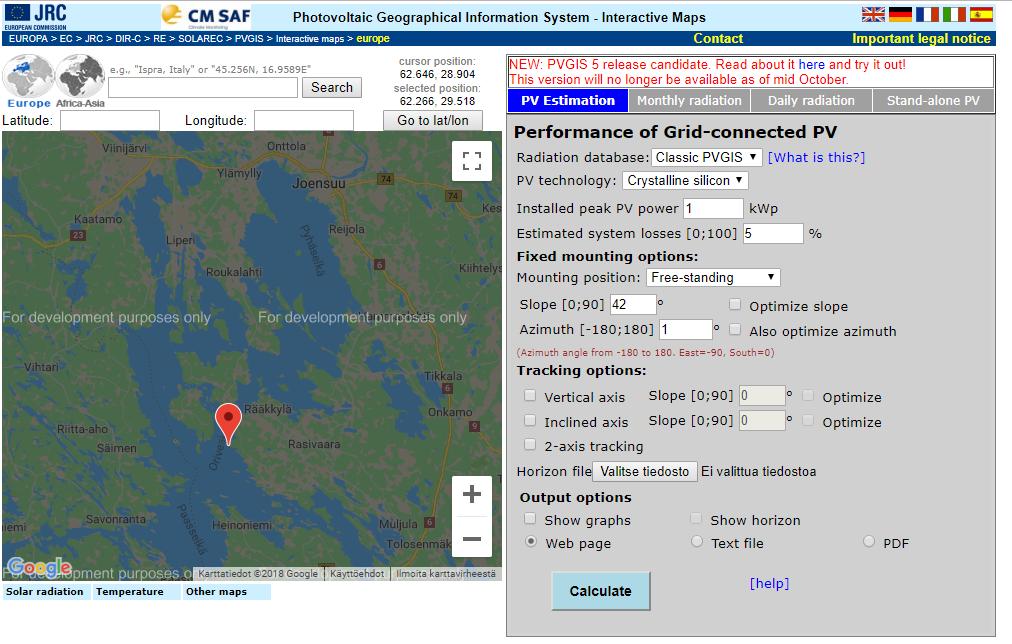Switch language to German flag
This screenshot has height=644, width=1012.
pyautogui.click(x=900, y=14)
